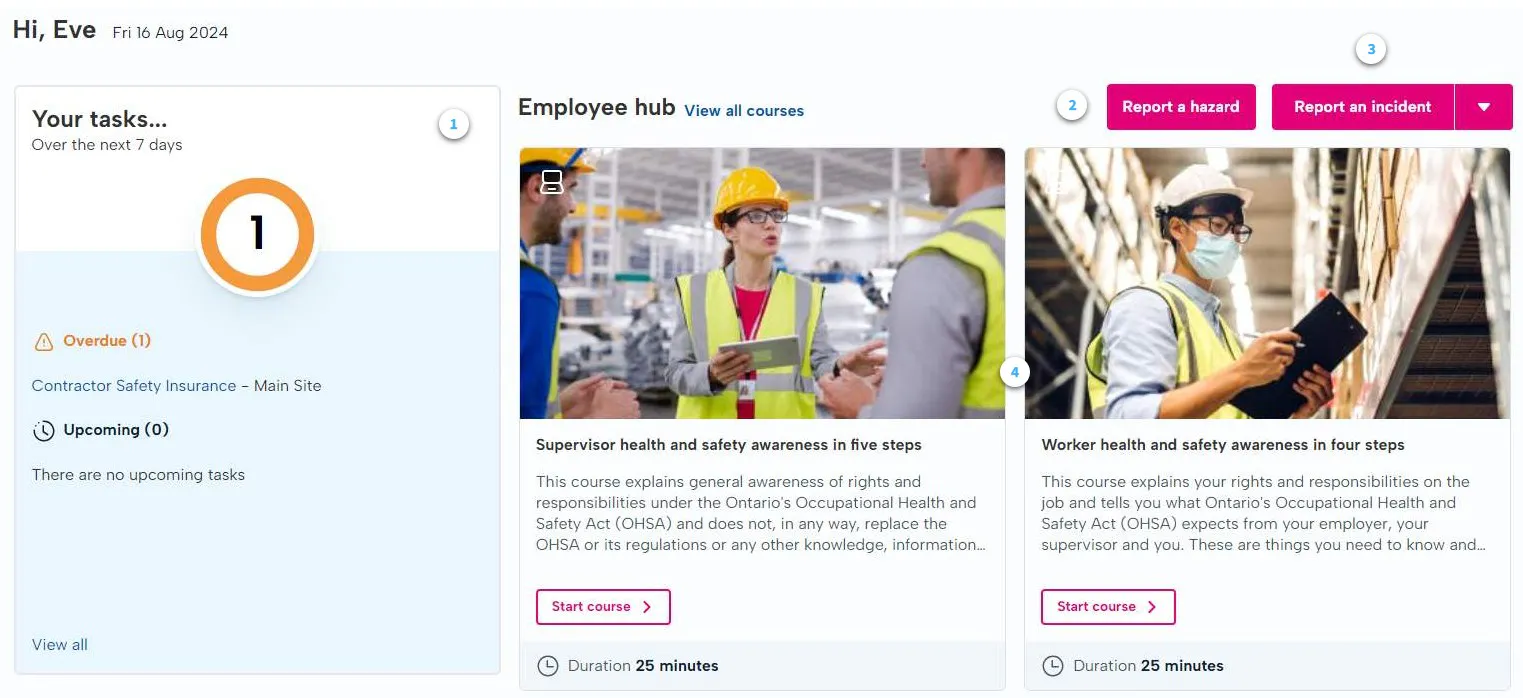The height and width of the screenshot is (698, 1523).
Task: Open the View all courses link
Action: (744, 111)
